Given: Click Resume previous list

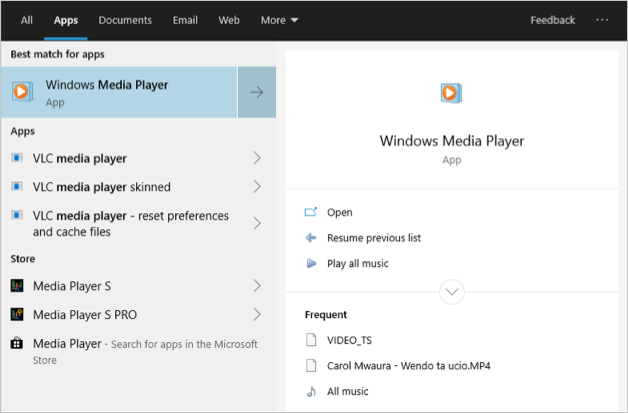Looking at the screenshot, I should [x=373, y=238].
